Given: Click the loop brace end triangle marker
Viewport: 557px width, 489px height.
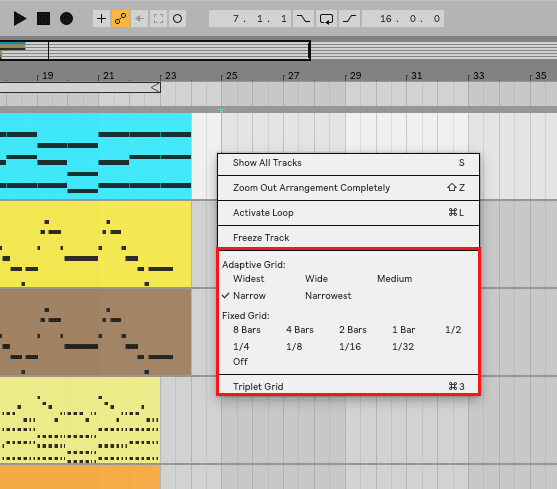Looking at the screenshot, I should pos(156,87).
